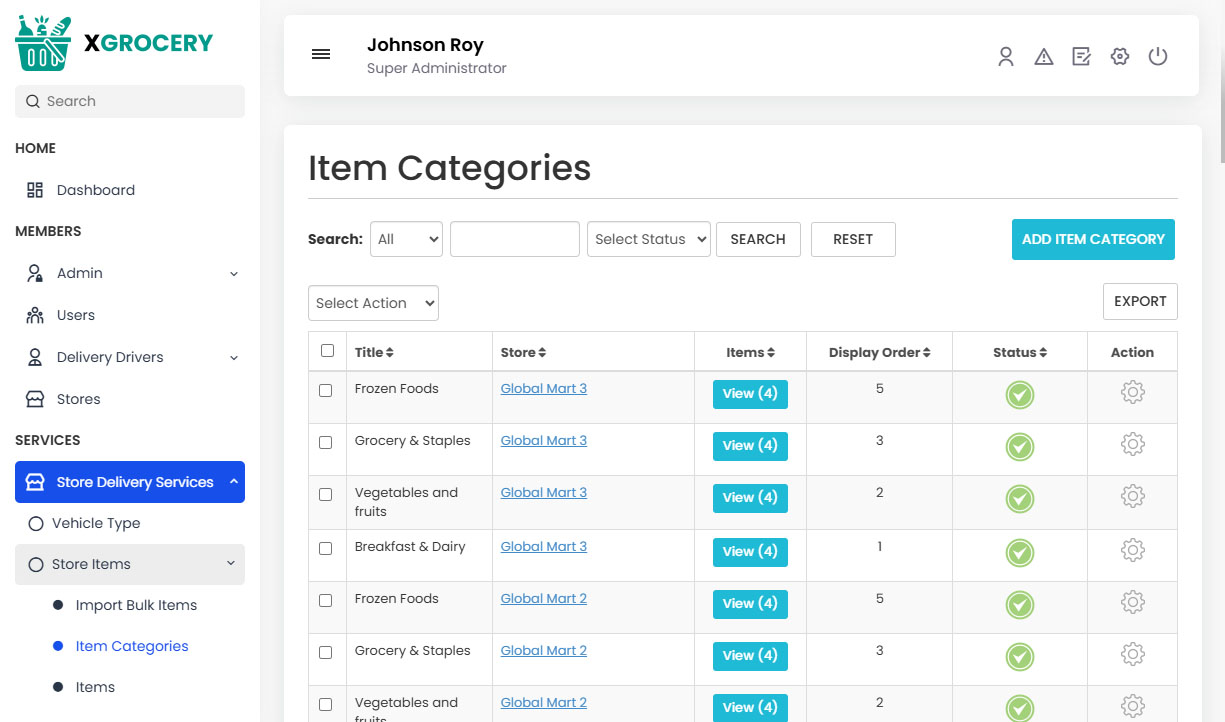Select Import Bulk Items in sidebar
1225x722 pixels.
pyautogui.click(x=135, y=605)
